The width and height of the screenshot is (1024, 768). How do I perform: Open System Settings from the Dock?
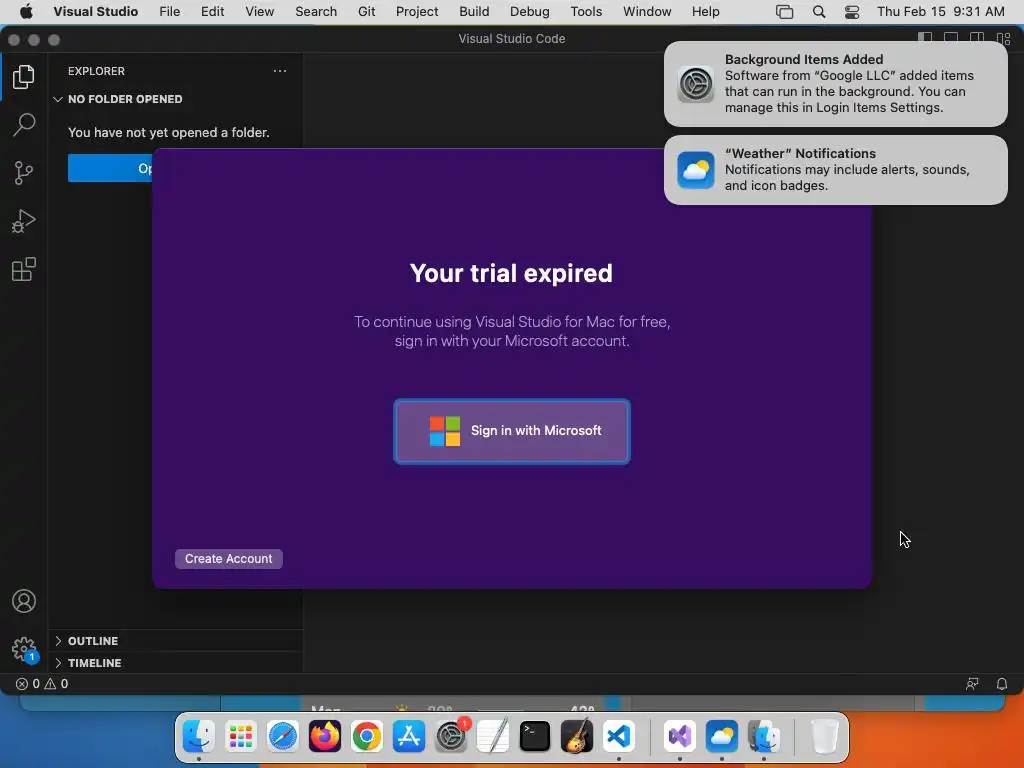[x=451, y=737]
